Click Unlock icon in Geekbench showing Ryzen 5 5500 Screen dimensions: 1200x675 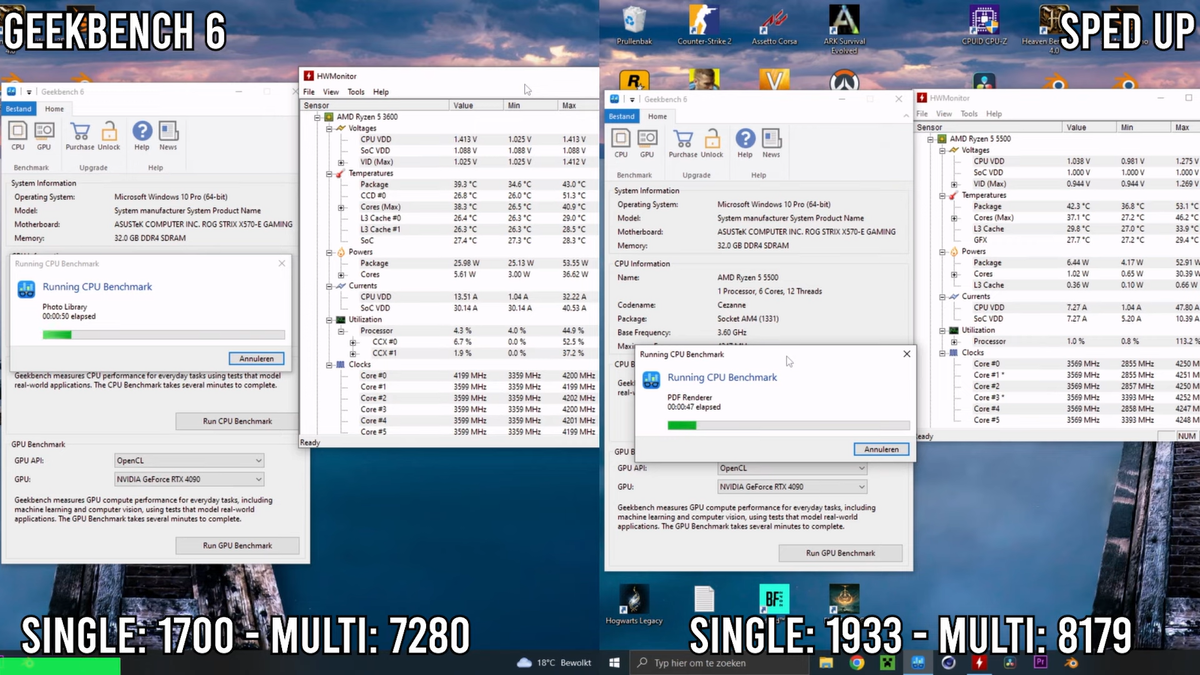(x=712, y=143)
